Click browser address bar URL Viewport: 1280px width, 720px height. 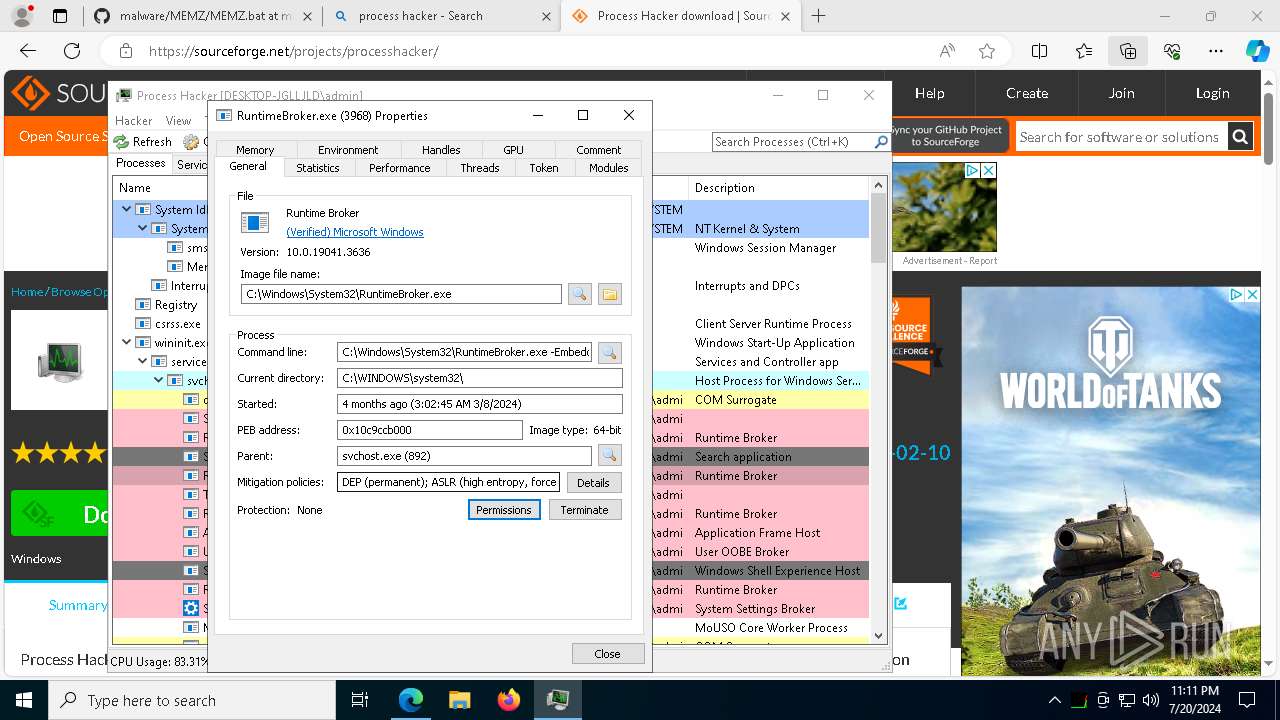(294, 51)
